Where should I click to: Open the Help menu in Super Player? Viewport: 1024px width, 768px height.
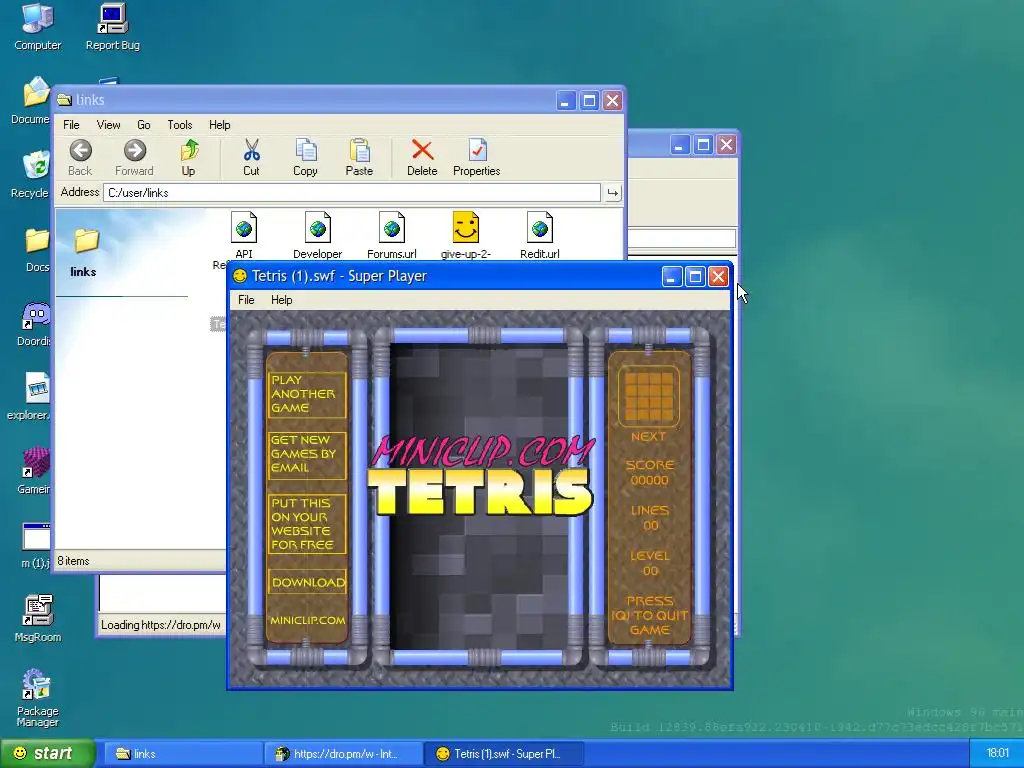(281, 300)
